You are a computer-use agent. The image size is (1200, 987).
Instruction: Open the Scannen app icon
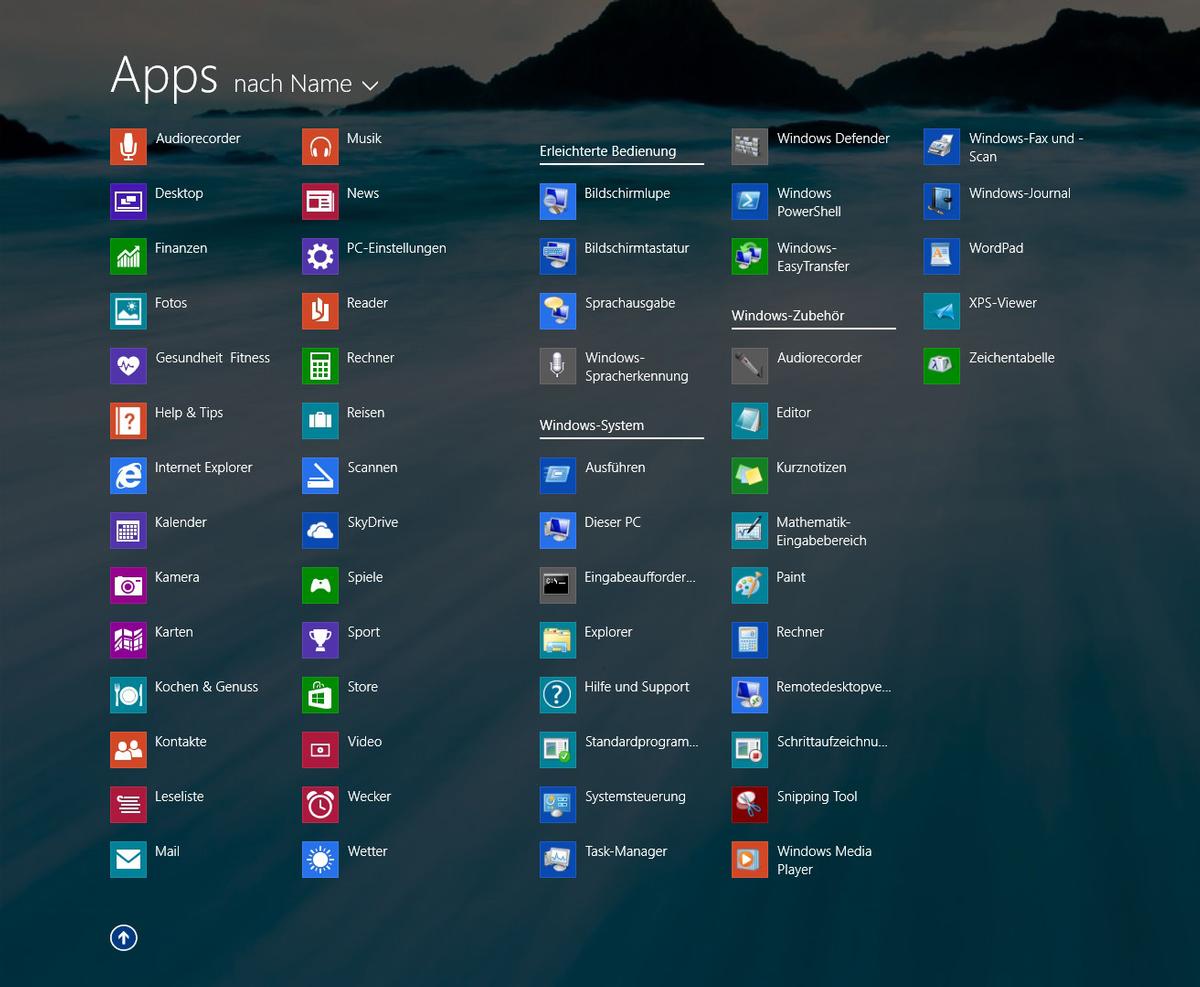[320, 477]
